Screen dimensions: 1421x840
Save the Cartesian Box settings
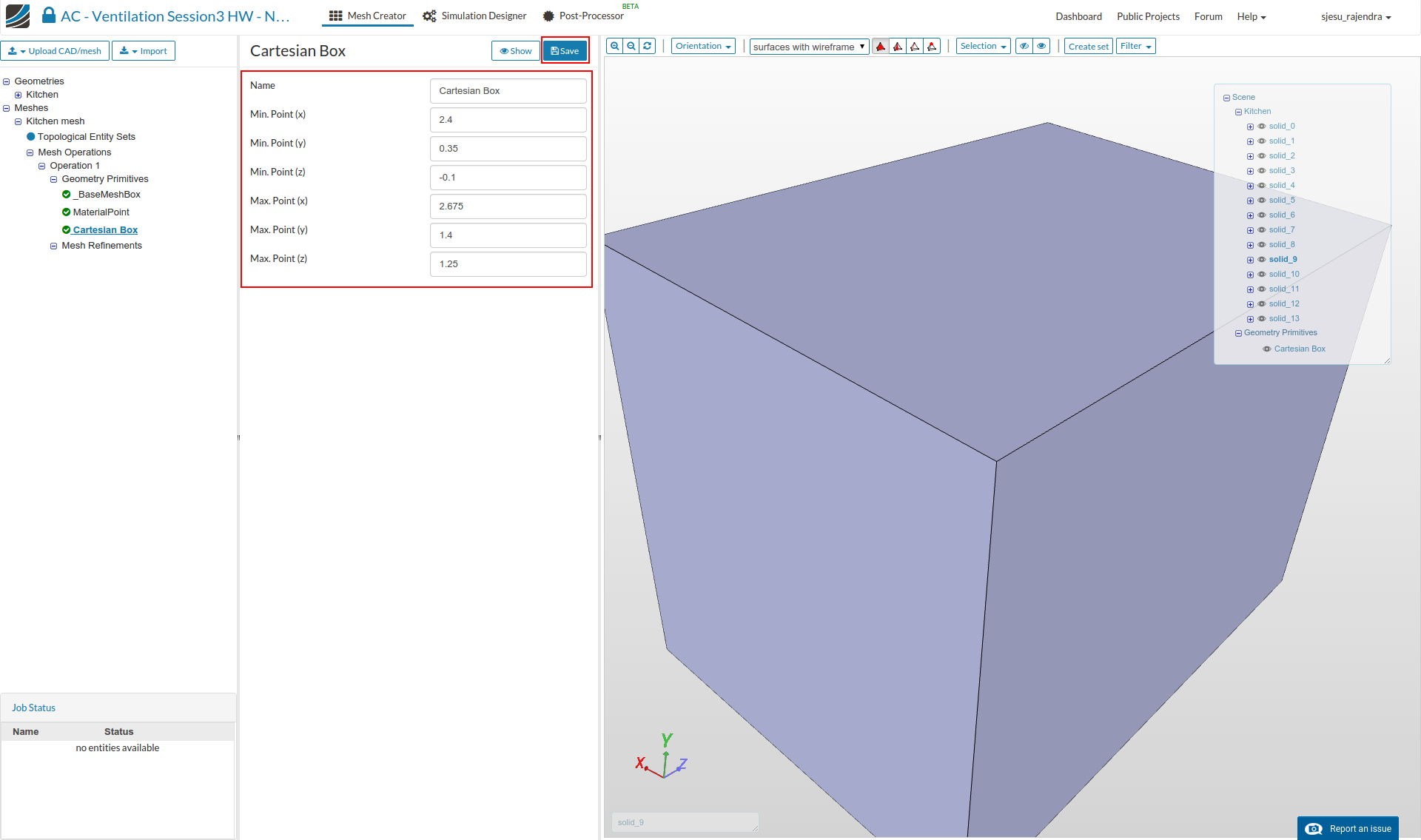click(x=565, y=51)
